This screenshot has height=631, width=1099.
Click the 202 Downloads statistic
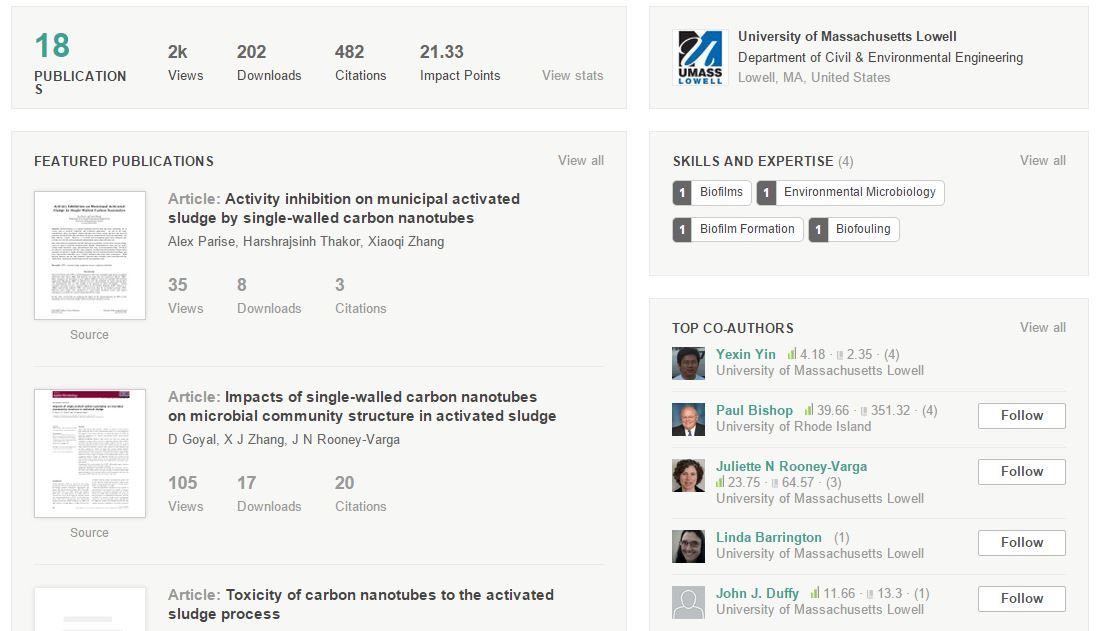pyautogui.click(x=269, y=62)
